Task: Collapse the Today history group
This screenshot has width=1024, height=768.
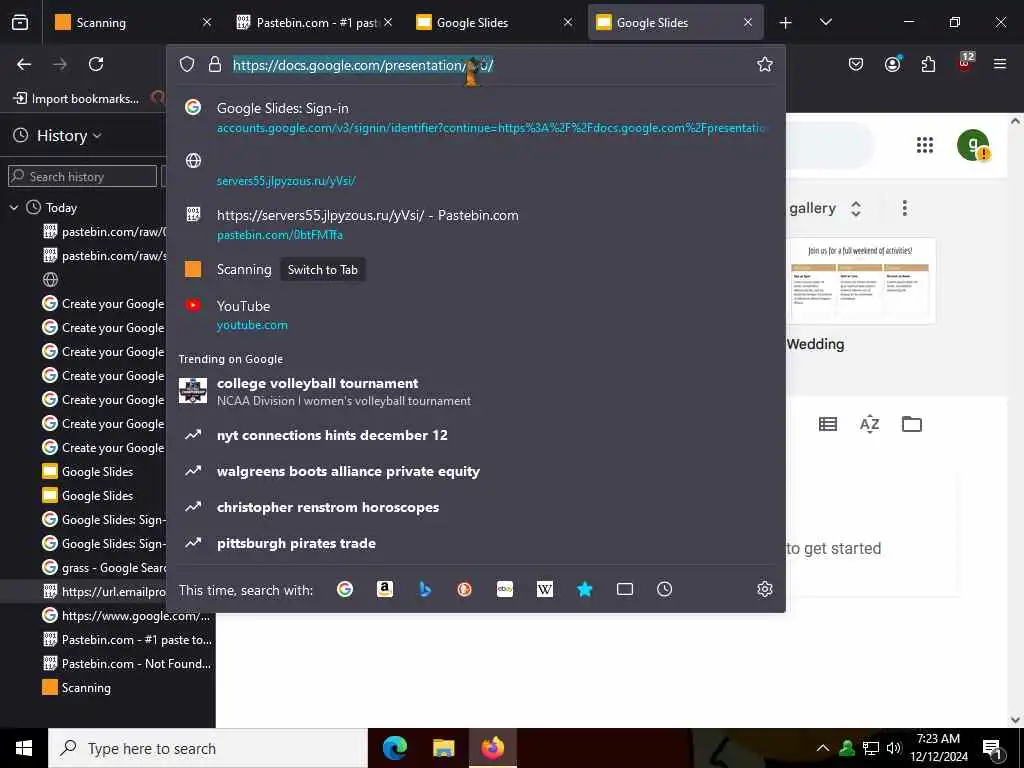Action: point(14,208)
